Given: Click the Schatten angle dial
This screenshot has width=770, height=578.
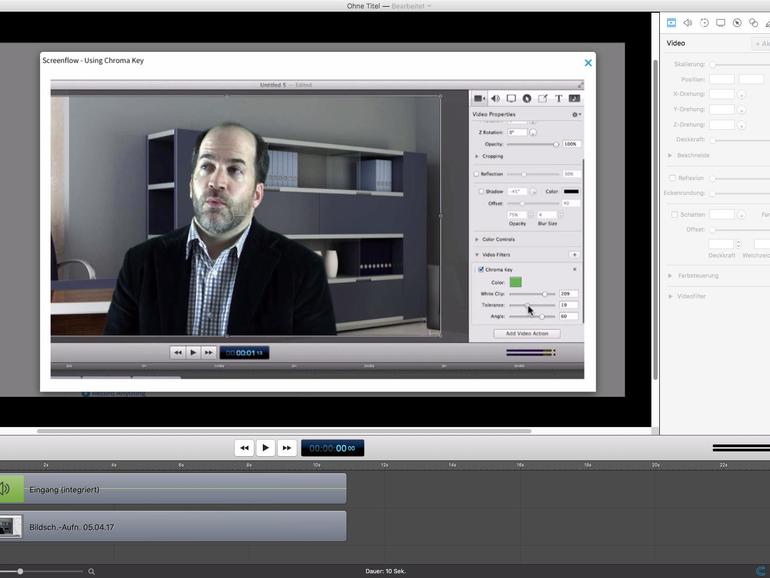Looking at the screenshot, I should click(742, 215).
